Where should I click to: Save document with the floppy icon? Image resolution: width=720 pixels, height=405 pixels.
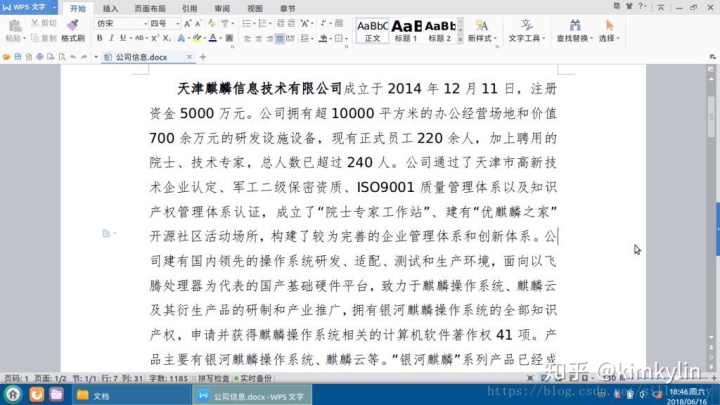17,57
